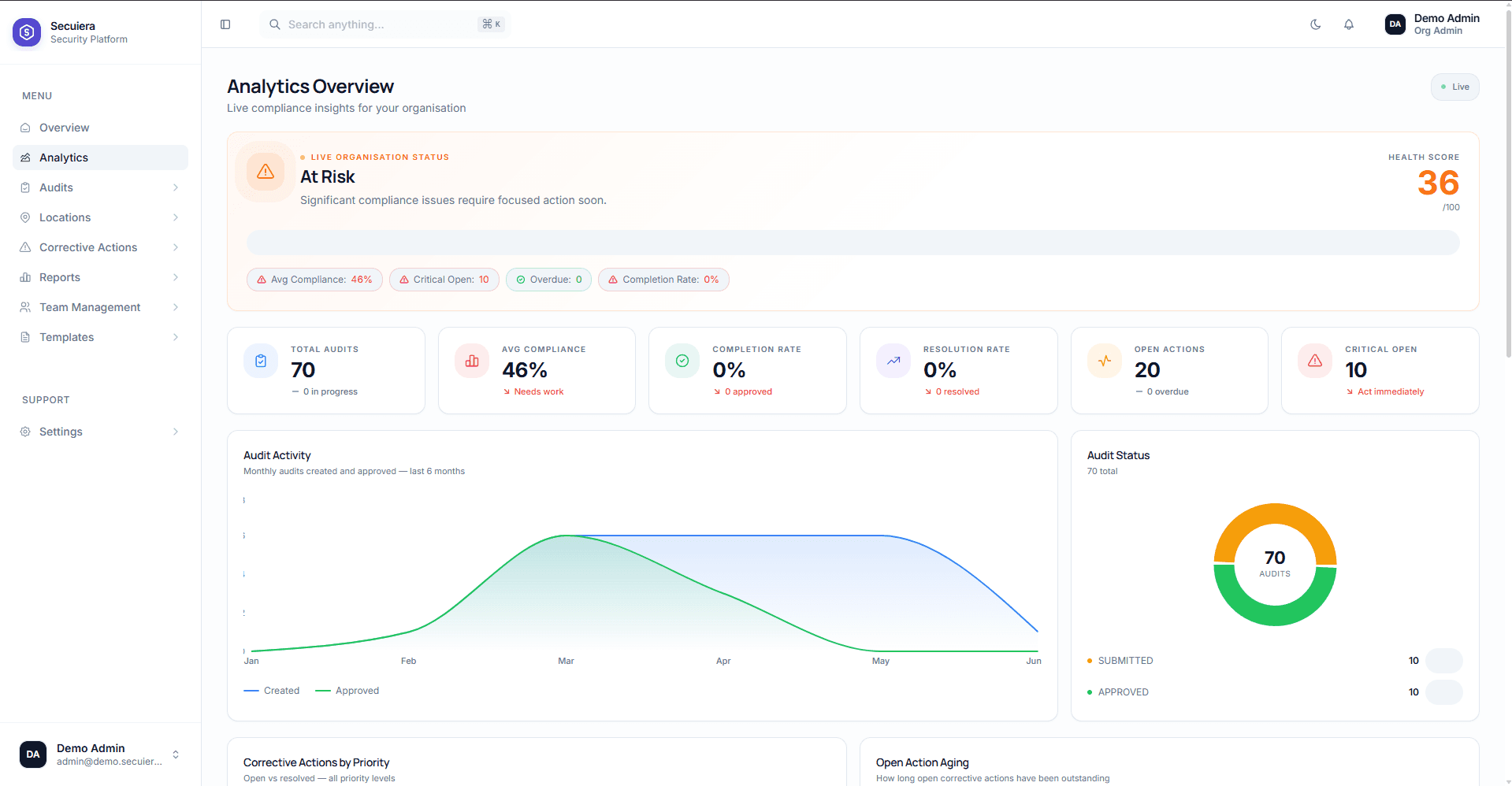Click the Live status badge
Image resolution: width=1512 pixels, height=786 pixels.
click(x=1454, y=87)
